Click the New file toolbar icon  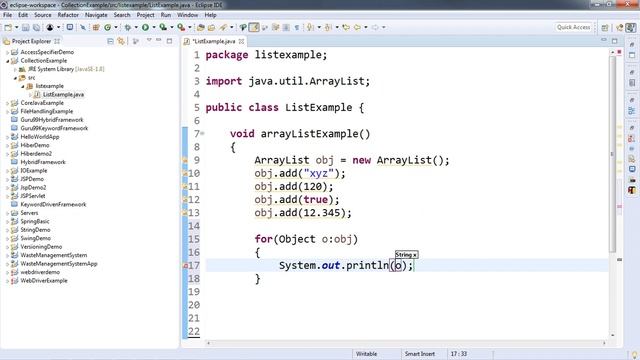[x=8, y=27]
